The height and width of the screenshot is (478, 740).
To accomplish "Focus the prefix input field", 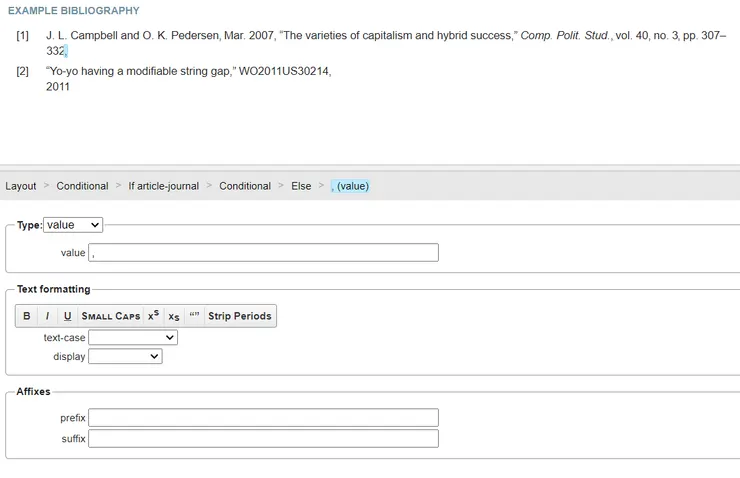I will 263,418.
